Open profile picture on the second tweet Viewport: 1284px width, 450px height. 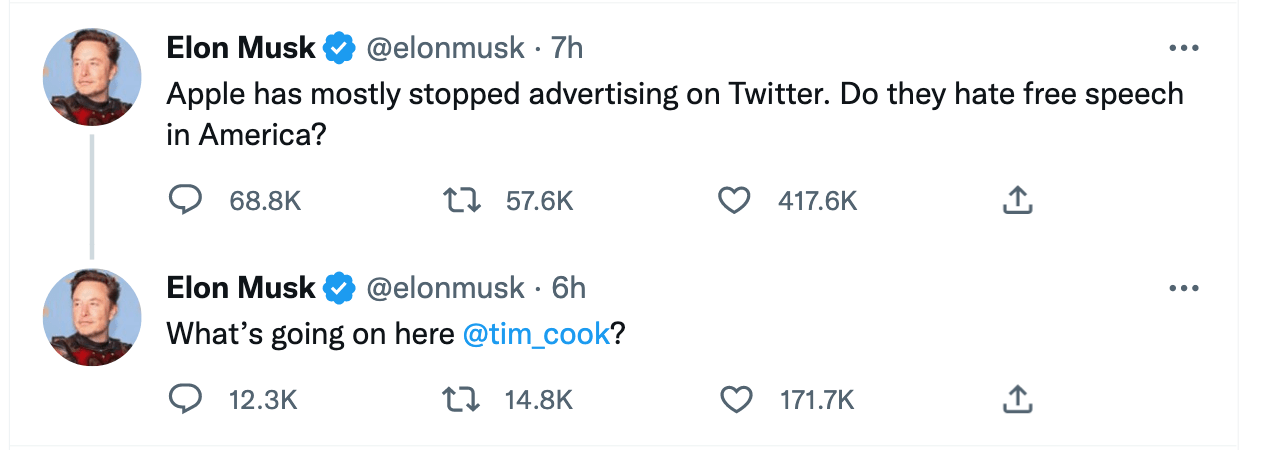[x=92, y=317]
